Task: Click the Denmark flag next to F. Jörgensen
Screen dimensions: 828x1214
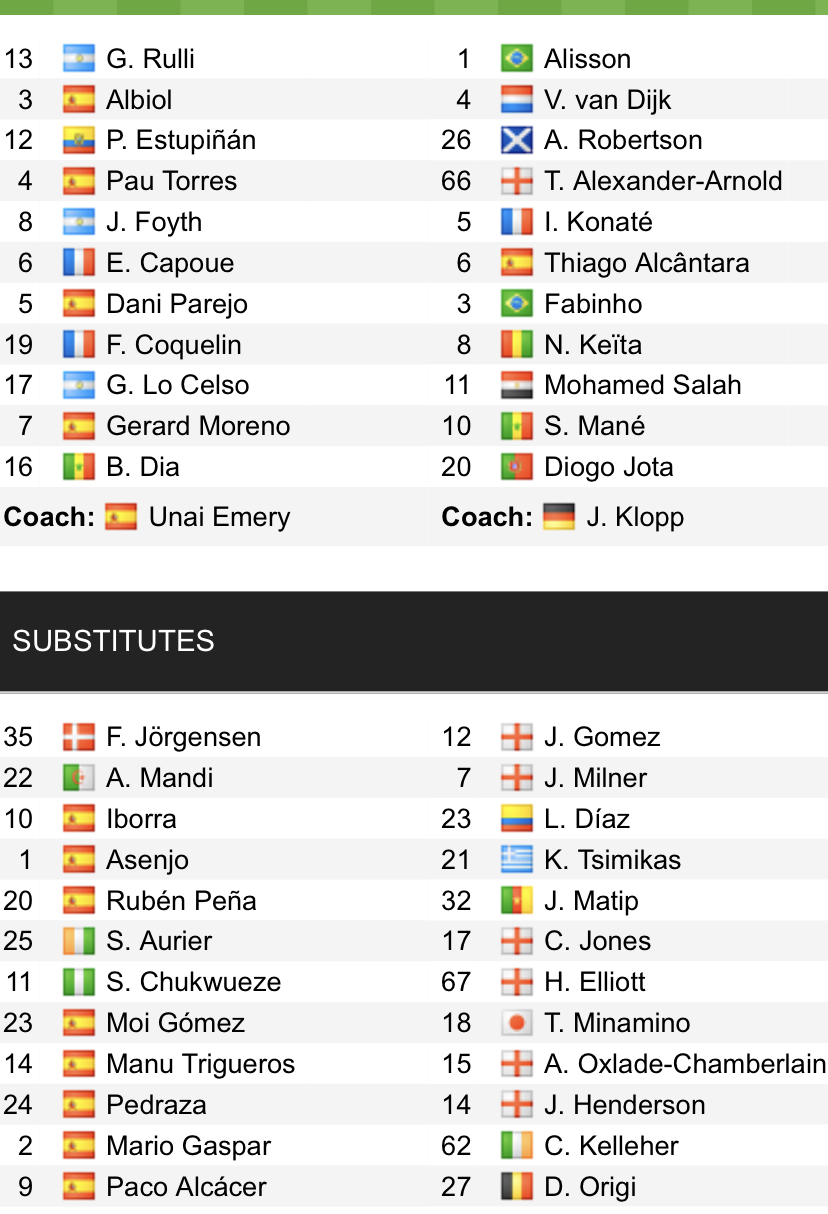Action: pos(78,738)
